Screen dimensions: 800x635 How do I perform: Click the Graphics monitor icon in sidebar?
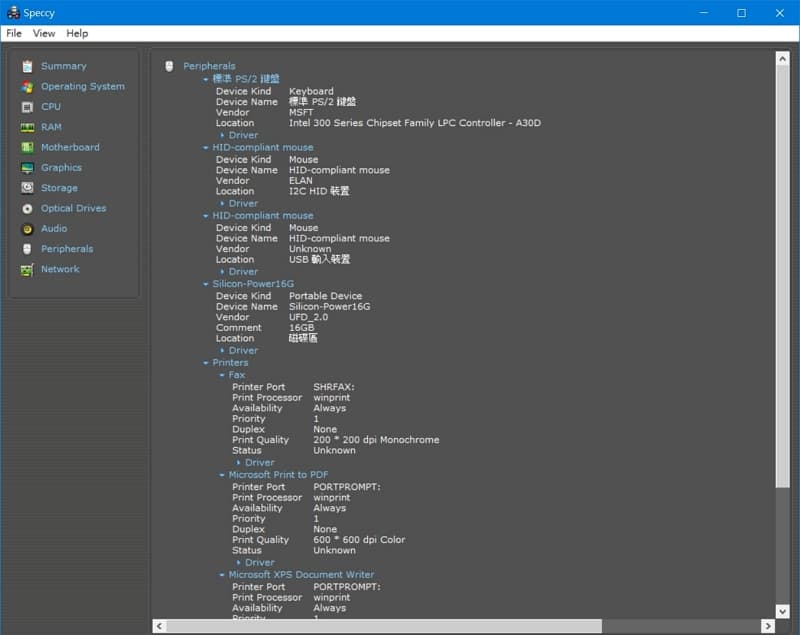tap(27, 168)
